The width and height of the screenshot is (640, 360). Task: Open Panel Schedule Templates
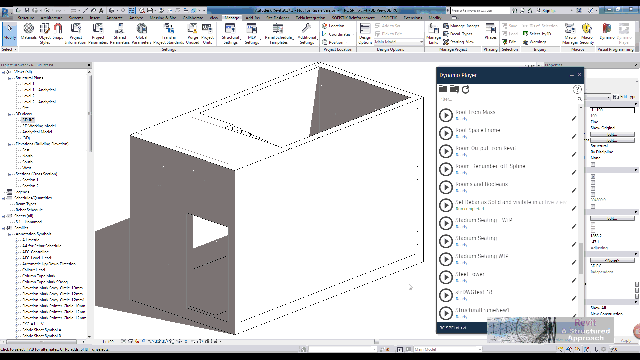(x=278, y=33)
